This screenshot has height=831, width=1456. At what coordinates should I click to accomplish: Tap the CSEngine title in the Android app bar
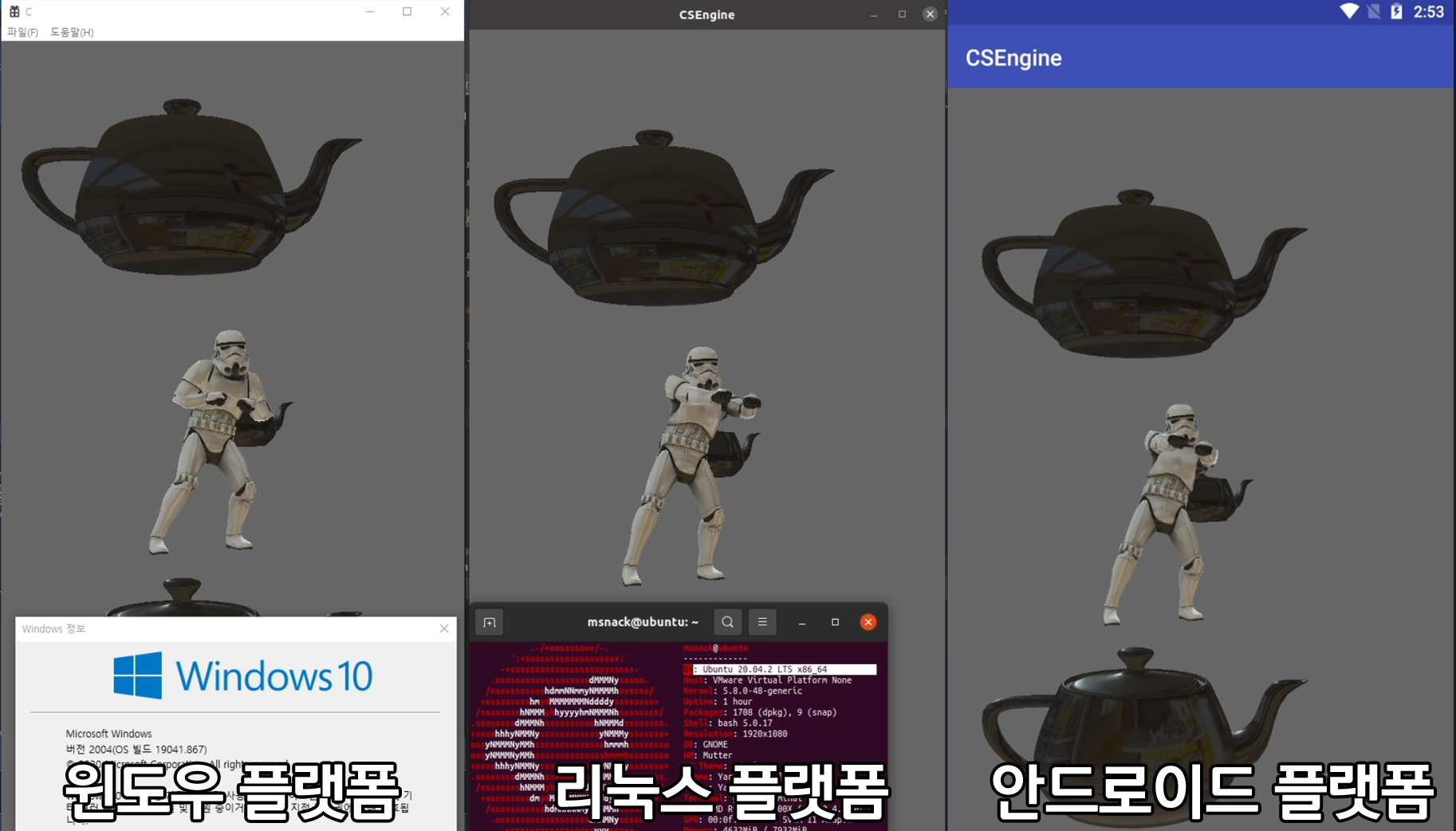pyautogui.click(x=1013, y=57)
